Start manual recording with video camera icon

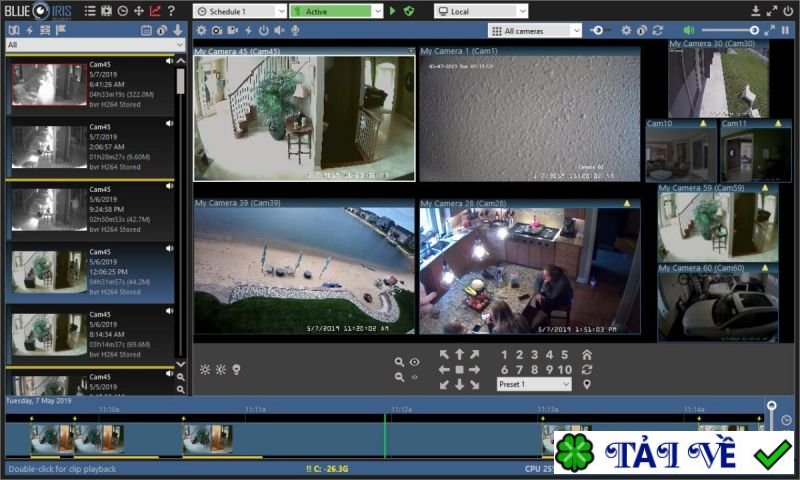click(233, 30)
